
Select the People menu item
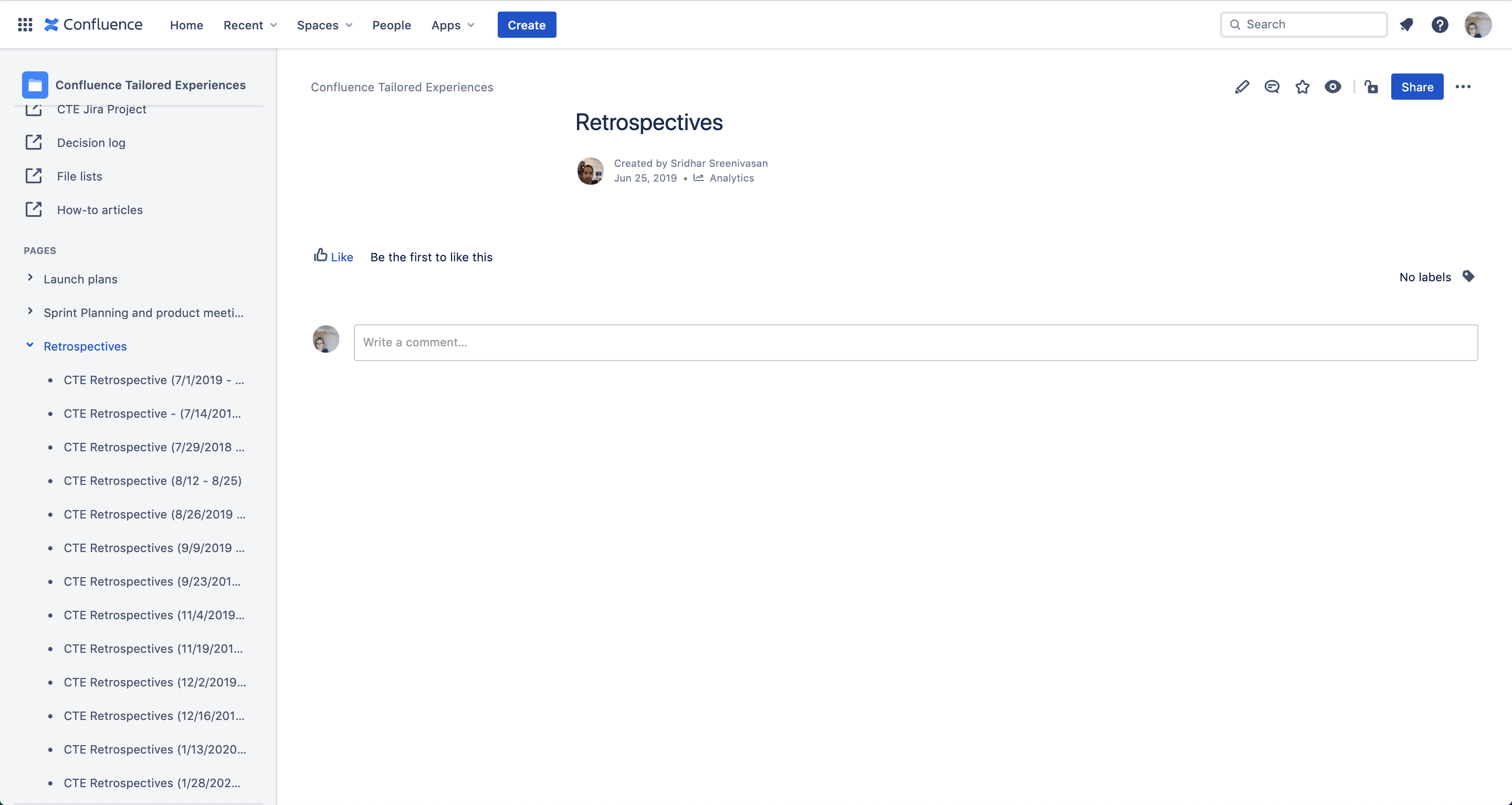[x=391, y=24]
